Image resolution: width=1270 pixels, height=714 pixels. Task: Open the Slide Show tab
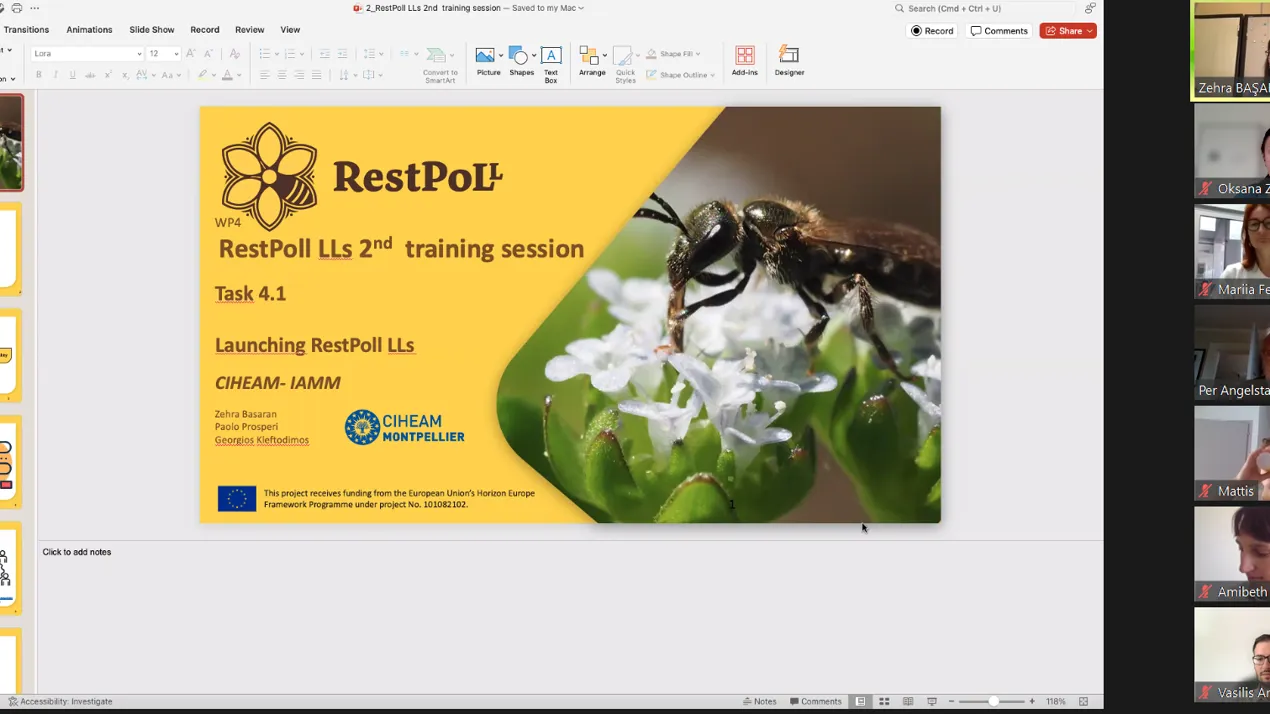point(152,30)
